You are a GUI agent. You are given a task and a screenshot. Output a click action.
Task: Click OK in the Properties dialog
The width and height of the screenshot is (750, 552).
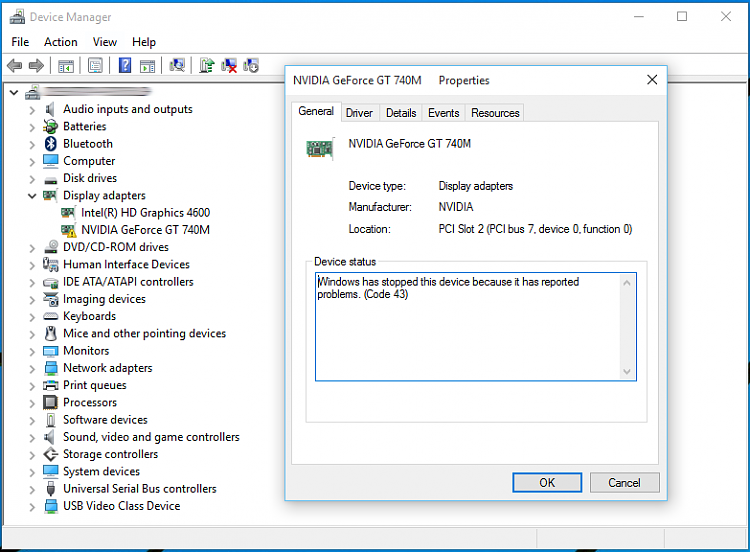click(x=547, y=483)
